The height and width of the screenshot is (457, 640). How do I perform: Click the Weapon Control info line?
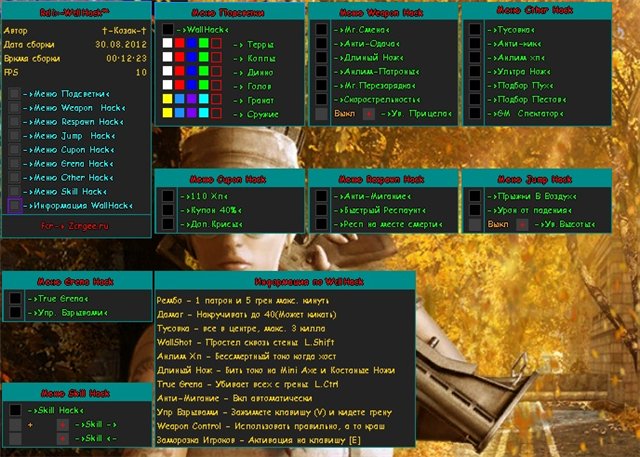pyautogui.click(x=271, y=426)
